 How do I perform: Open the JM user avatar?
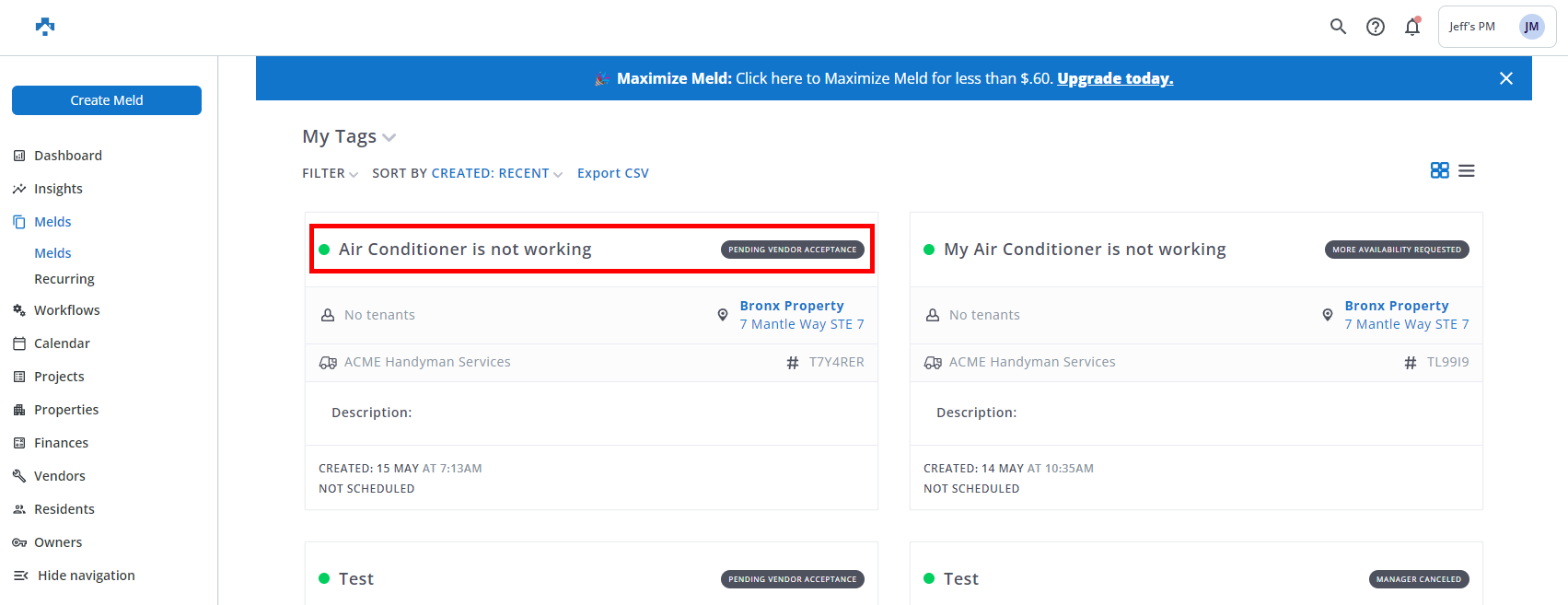[x=1531, y=27]
